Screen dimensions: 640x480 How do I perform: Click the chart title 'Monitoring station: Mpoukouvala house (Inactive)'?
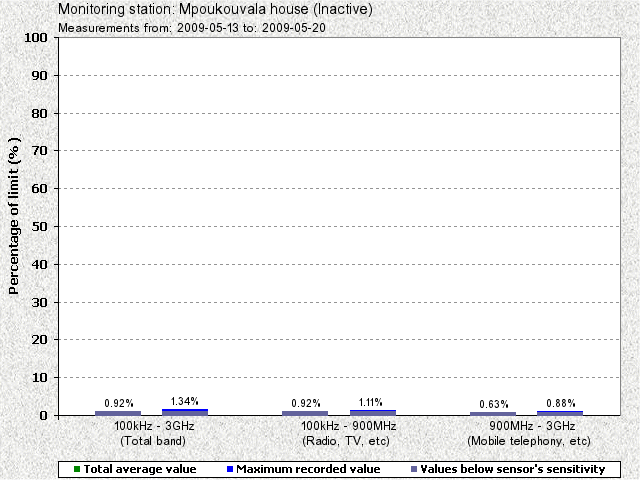(215, 9)
